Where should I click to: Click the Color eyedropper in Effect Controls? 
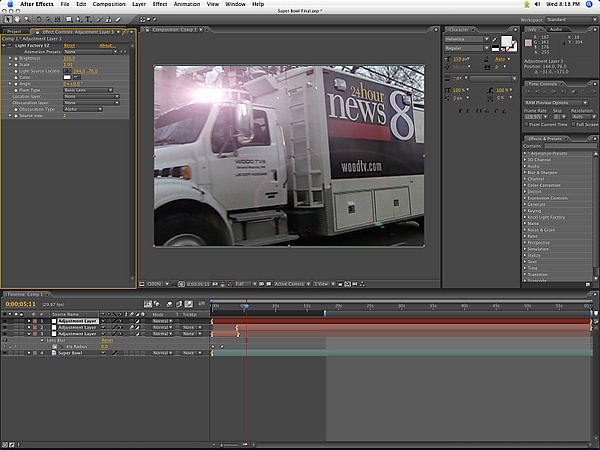[x=77, y=79]
